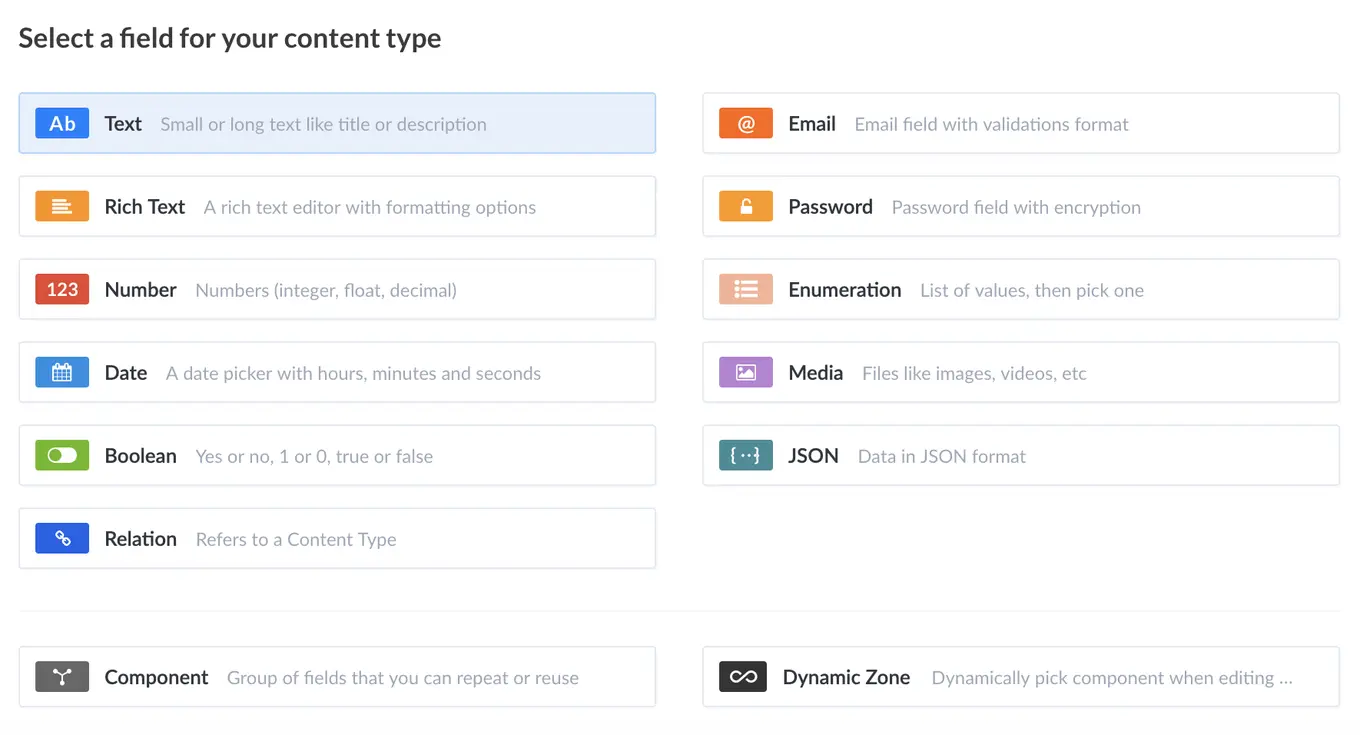The image size is (1360, 735).
Task: Select the Number field for integers
Action: coord(337,289)
